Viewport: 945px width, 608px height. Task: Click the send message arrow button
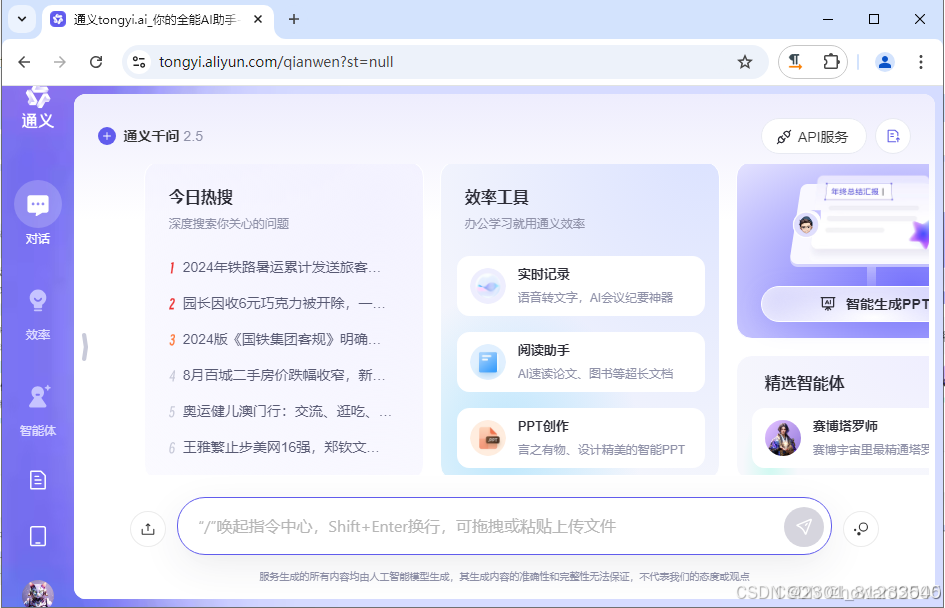click(803, 527)
